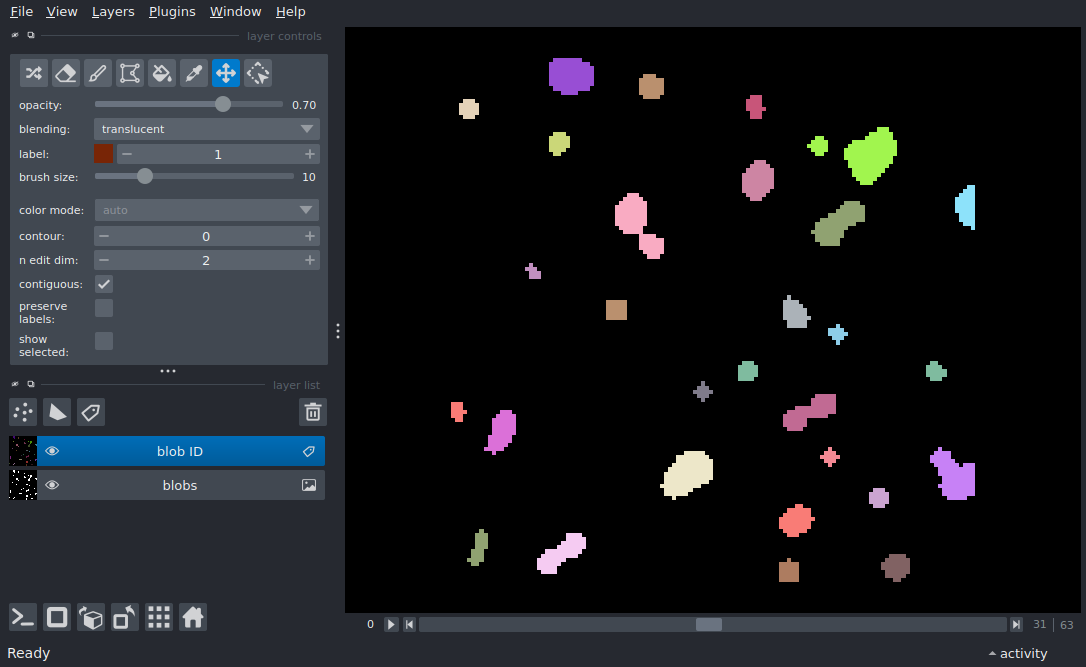Open the Help menu
1086x667 pixels.
[290, 12]
